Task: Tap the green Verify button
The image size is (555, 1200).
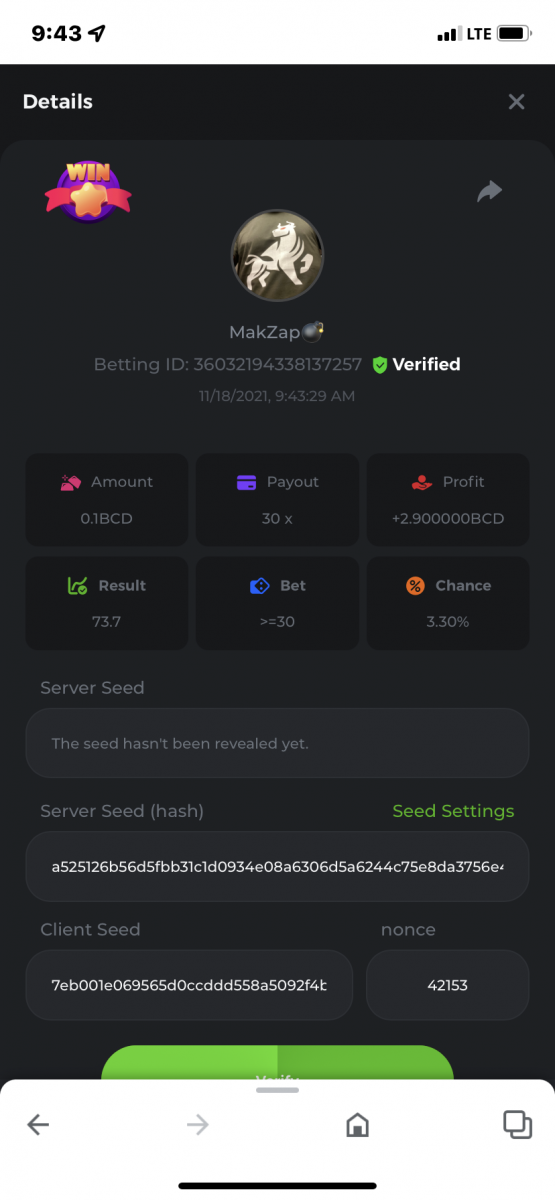Action: [x=277, y=1064]
